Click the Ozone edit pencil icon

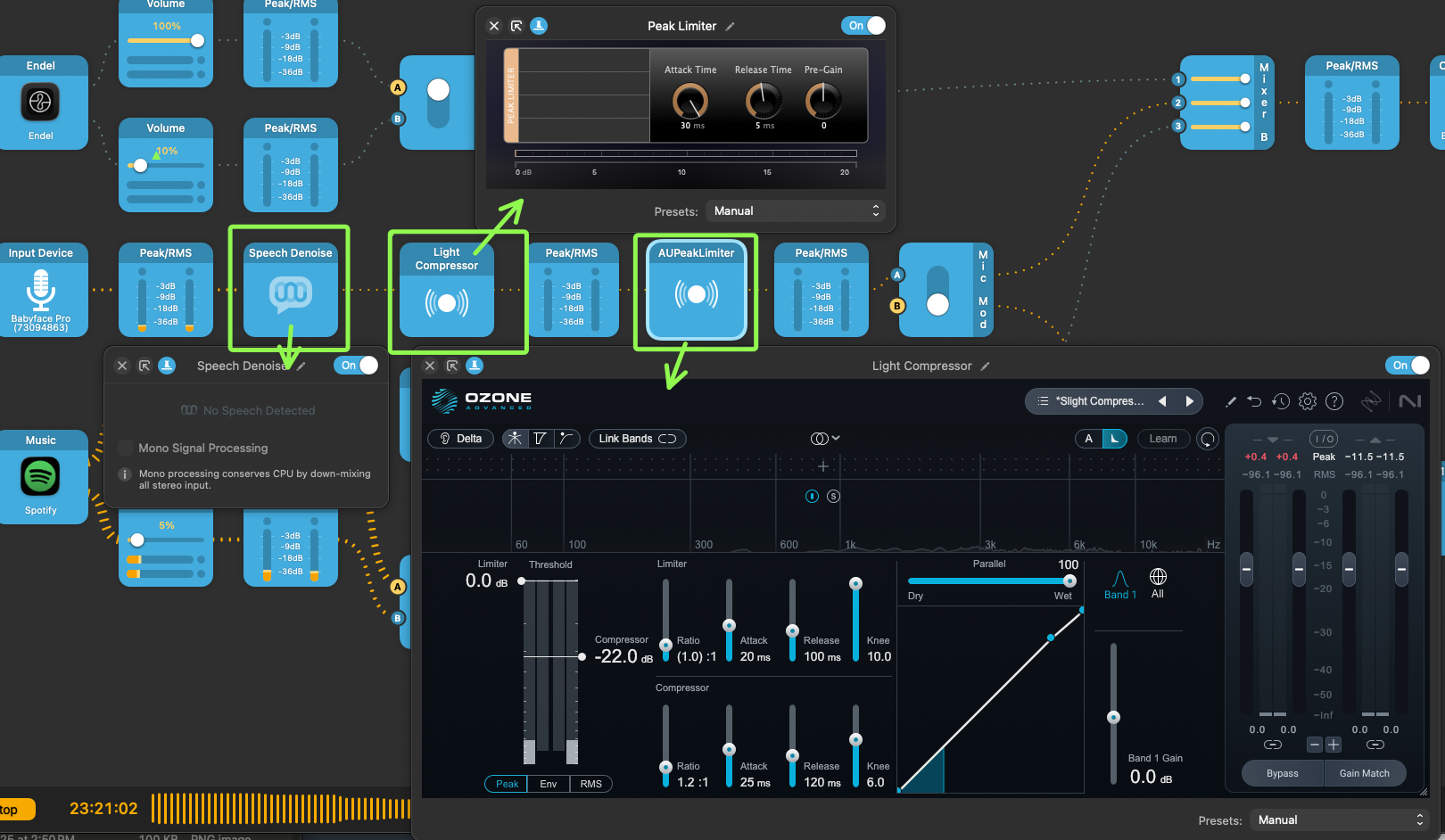1231,402
